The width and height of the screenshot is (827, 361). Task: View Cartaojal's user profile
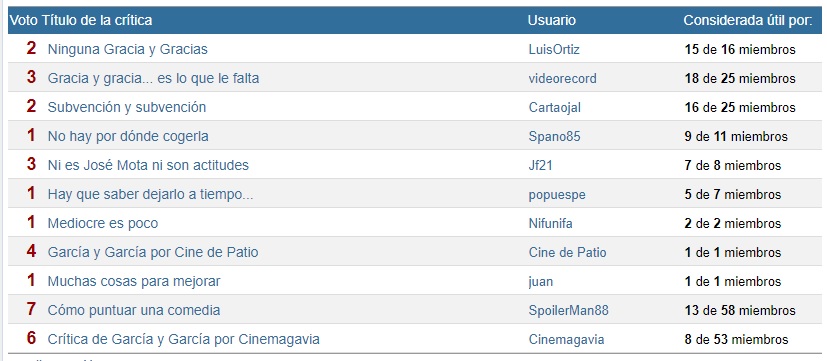554,108
